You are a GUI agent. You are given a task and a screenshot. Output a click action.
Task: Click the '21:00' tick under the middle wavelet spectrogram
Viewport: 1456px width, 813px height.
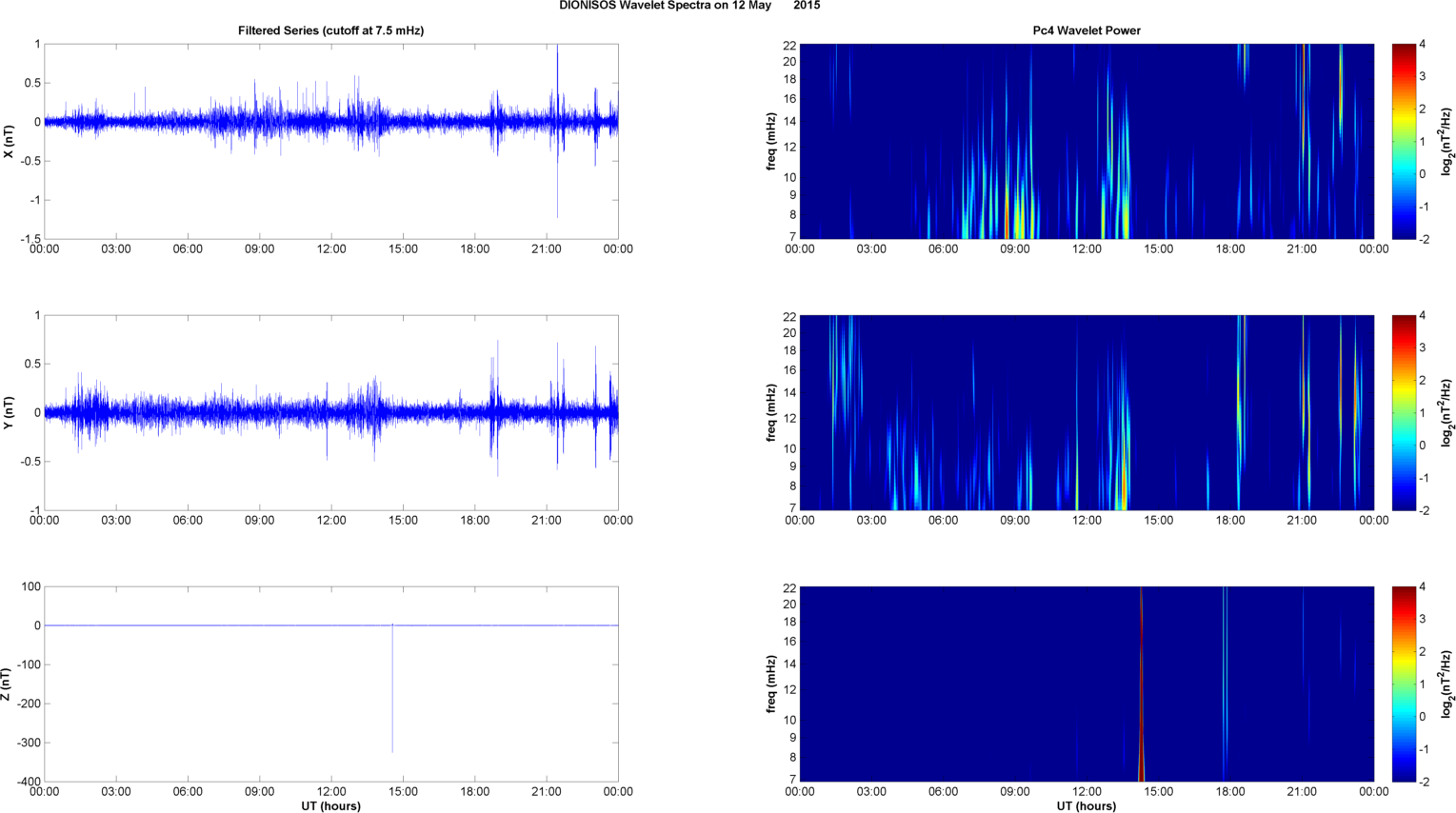tap(1302, 521)
